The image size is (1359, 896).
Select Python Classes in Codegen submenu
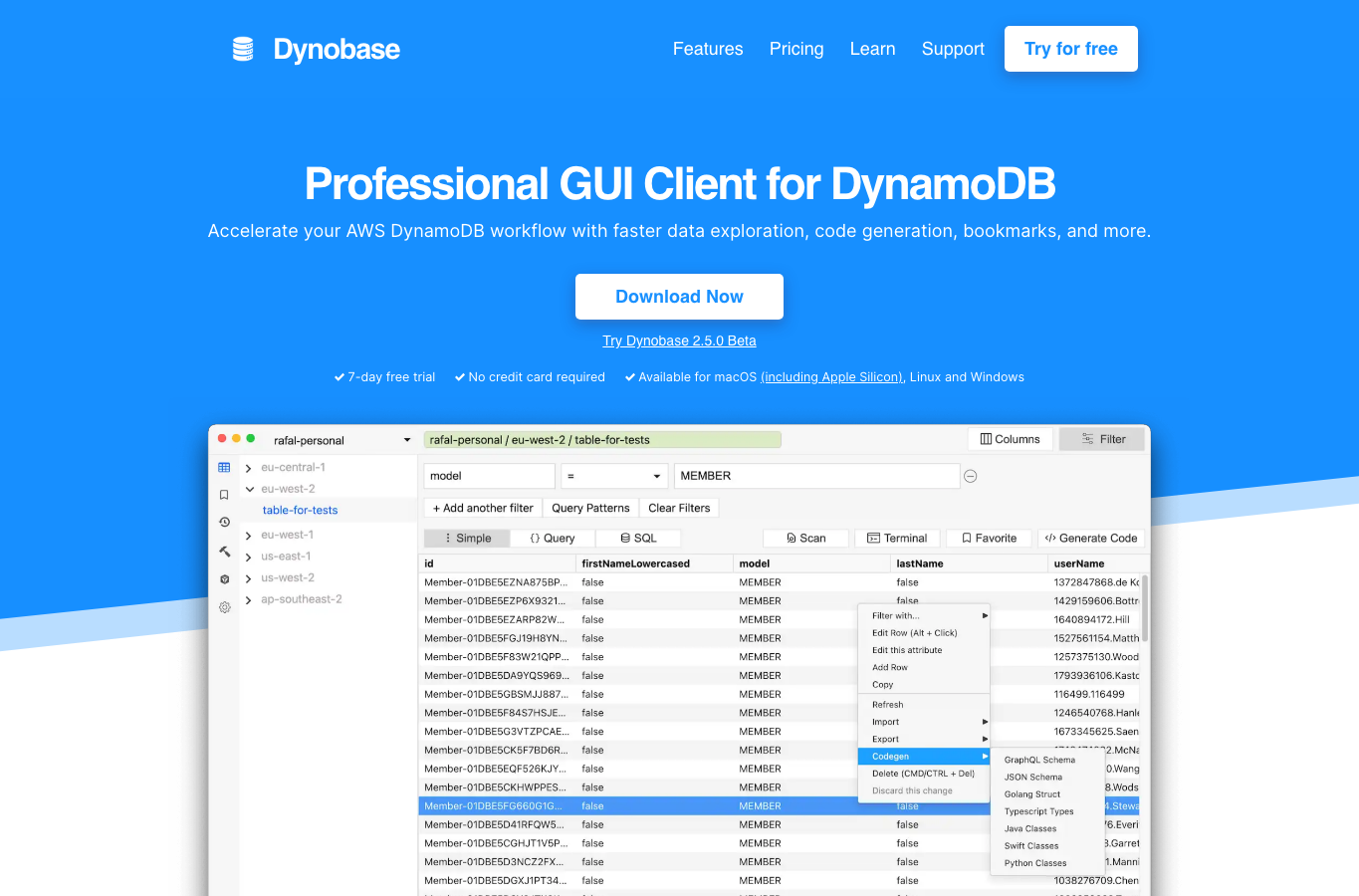1047,863
